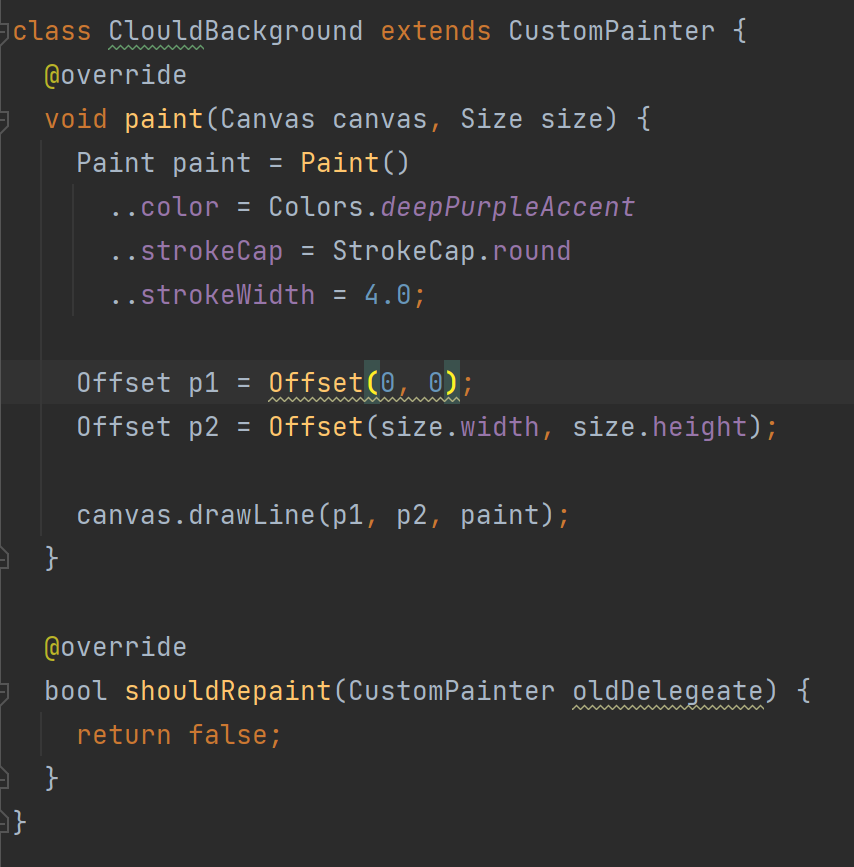Click @override annotation above shouldRepaint

pos(116,647)
